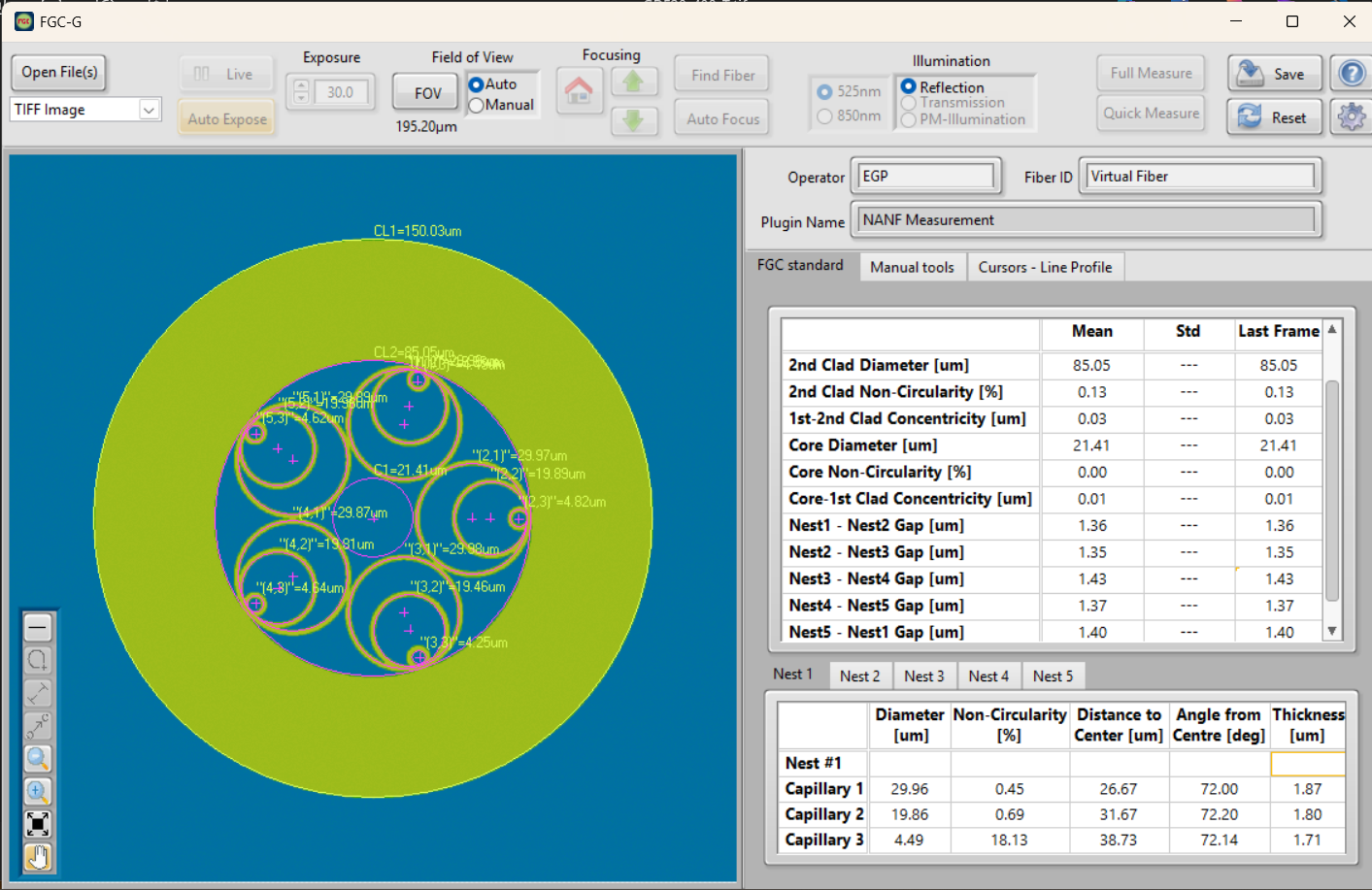Select the line drawing tool

38,628
